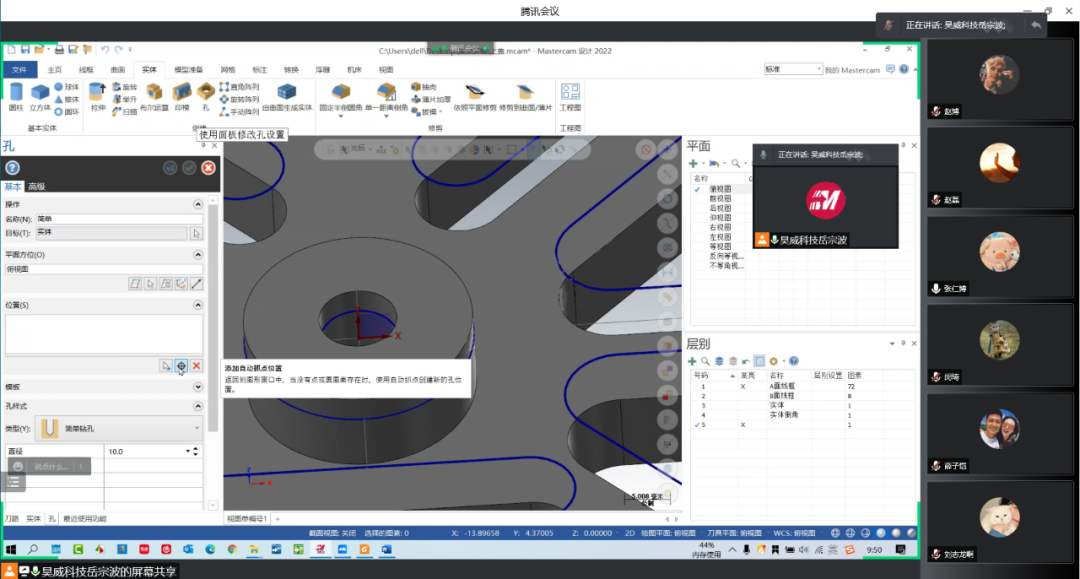
Task: Select the 前视图 row in planes list
Action: [720, 198]
